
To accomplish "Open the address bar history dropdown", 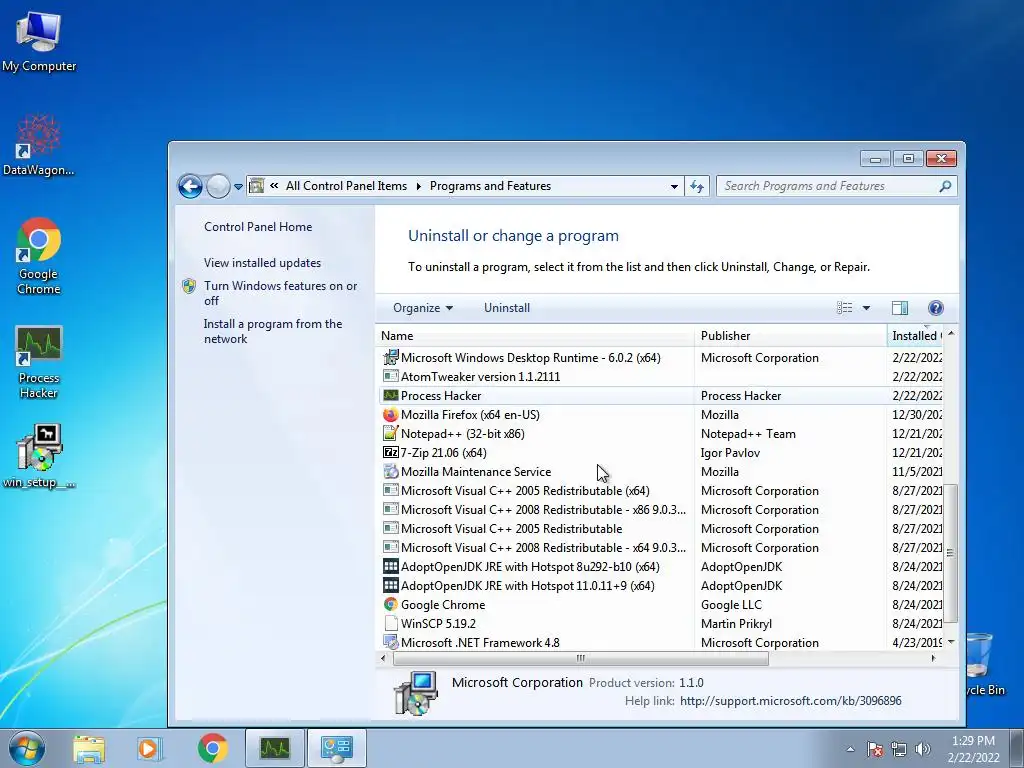I will coord(674,187).
